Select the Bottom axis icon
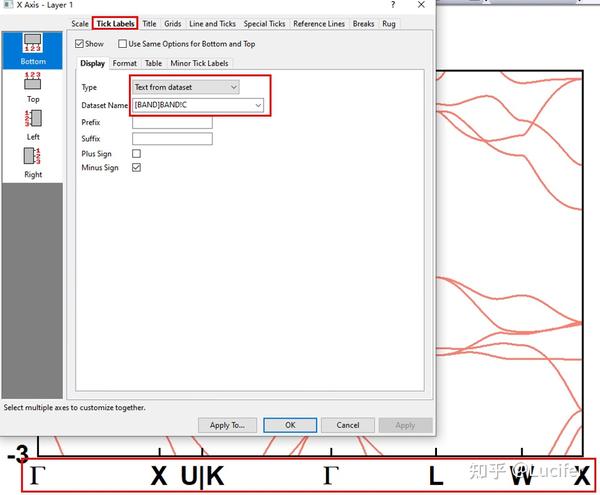 pyautogui.click(x=33, y=50)
